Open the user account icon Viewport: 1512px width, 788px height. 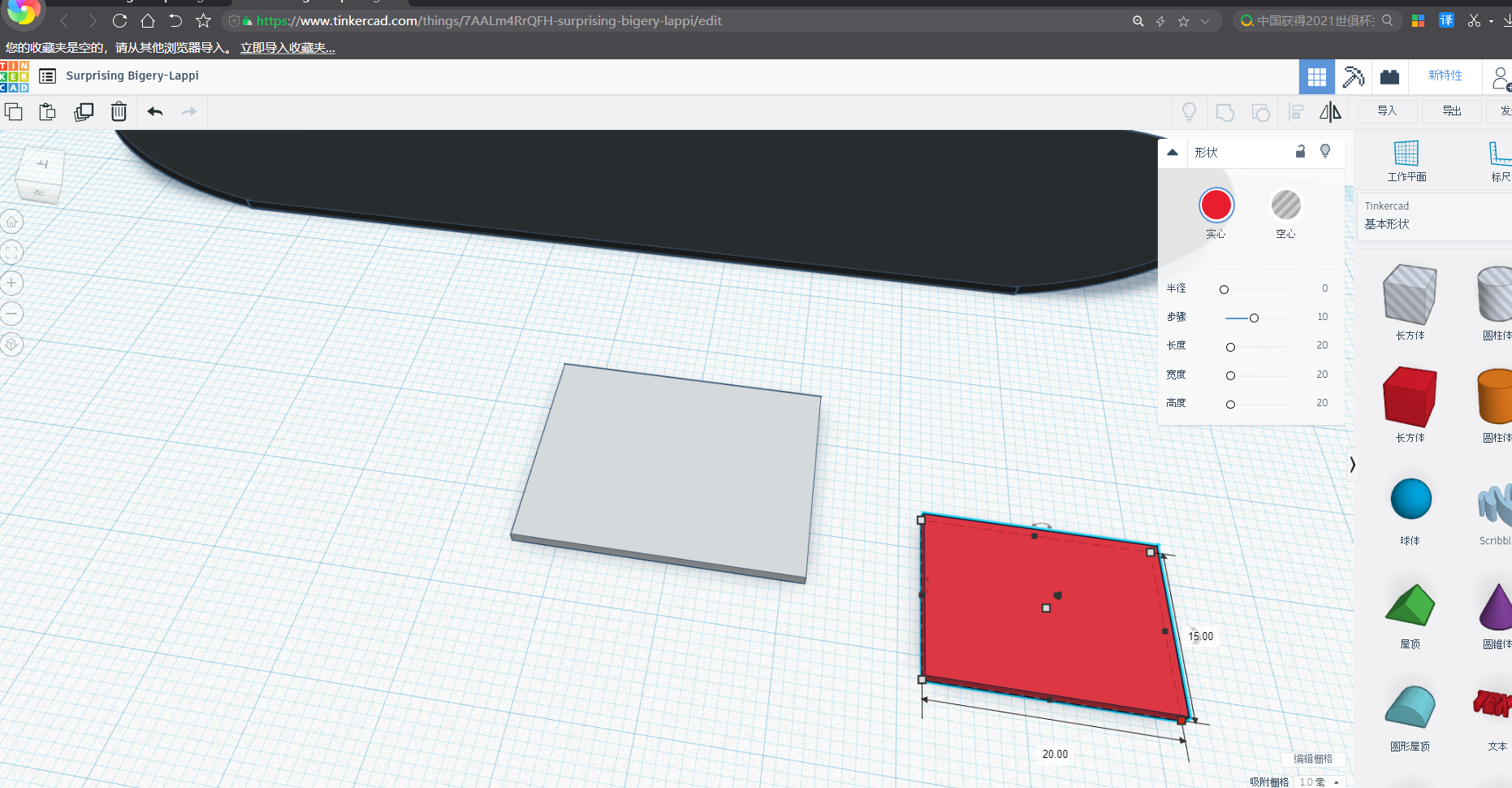tap(1501, 78)
